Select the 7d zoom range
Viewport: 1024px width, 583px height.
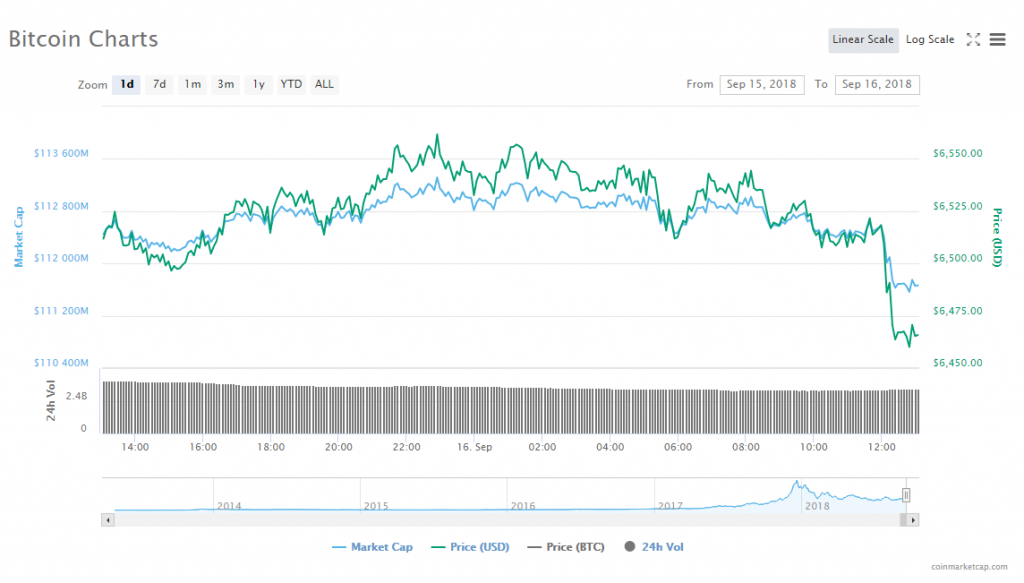[x=159, y=85]
